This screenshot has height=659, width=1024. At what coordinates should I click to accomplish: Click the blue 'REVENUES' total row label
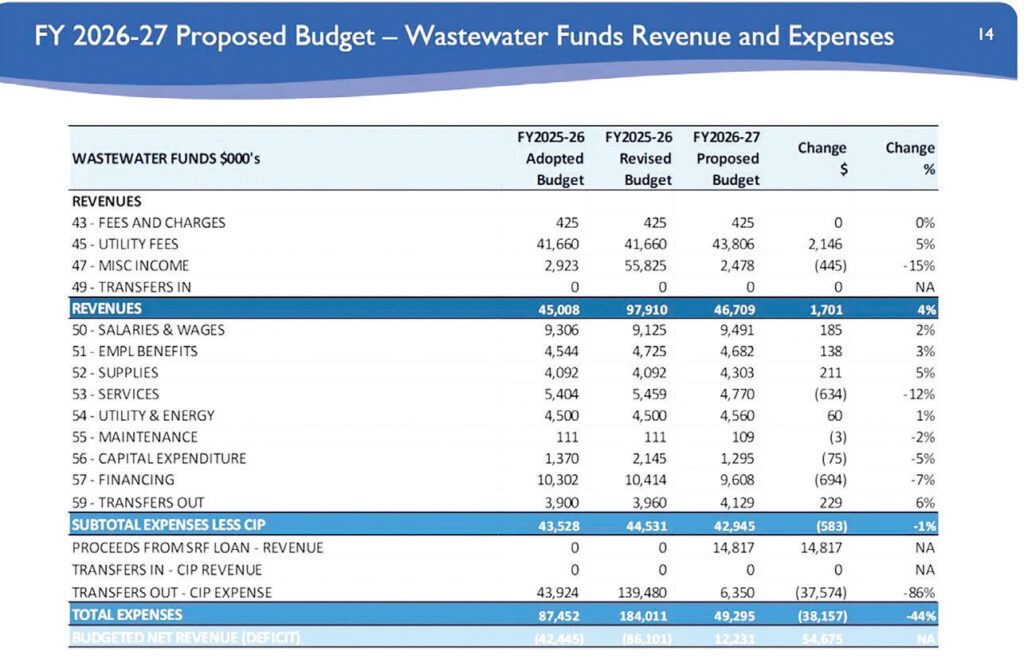tap(106, 308)
